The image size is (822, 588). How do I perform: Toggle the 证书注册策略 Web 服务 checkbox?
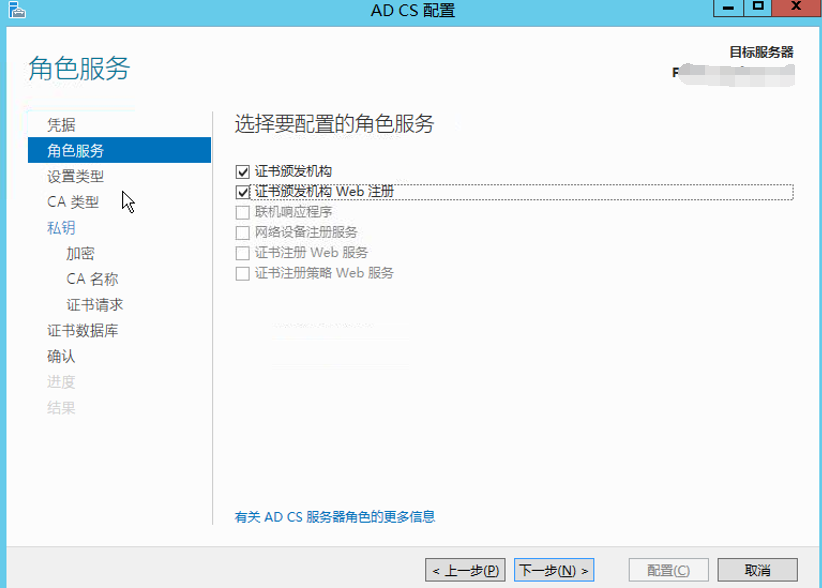(242, 274)
